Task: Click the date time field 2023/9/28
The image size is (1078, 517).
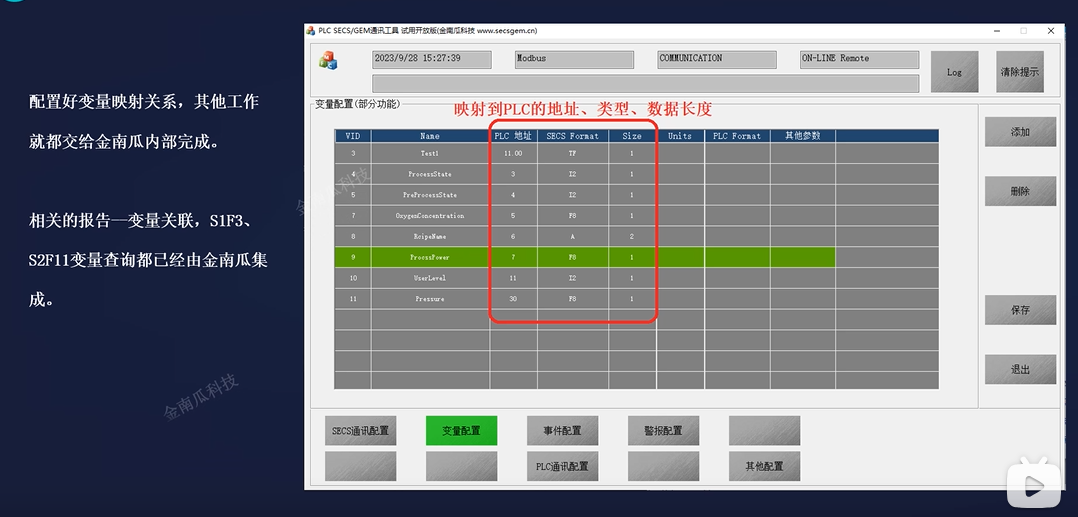Action: pyautogui.click(x=432, y=59)
